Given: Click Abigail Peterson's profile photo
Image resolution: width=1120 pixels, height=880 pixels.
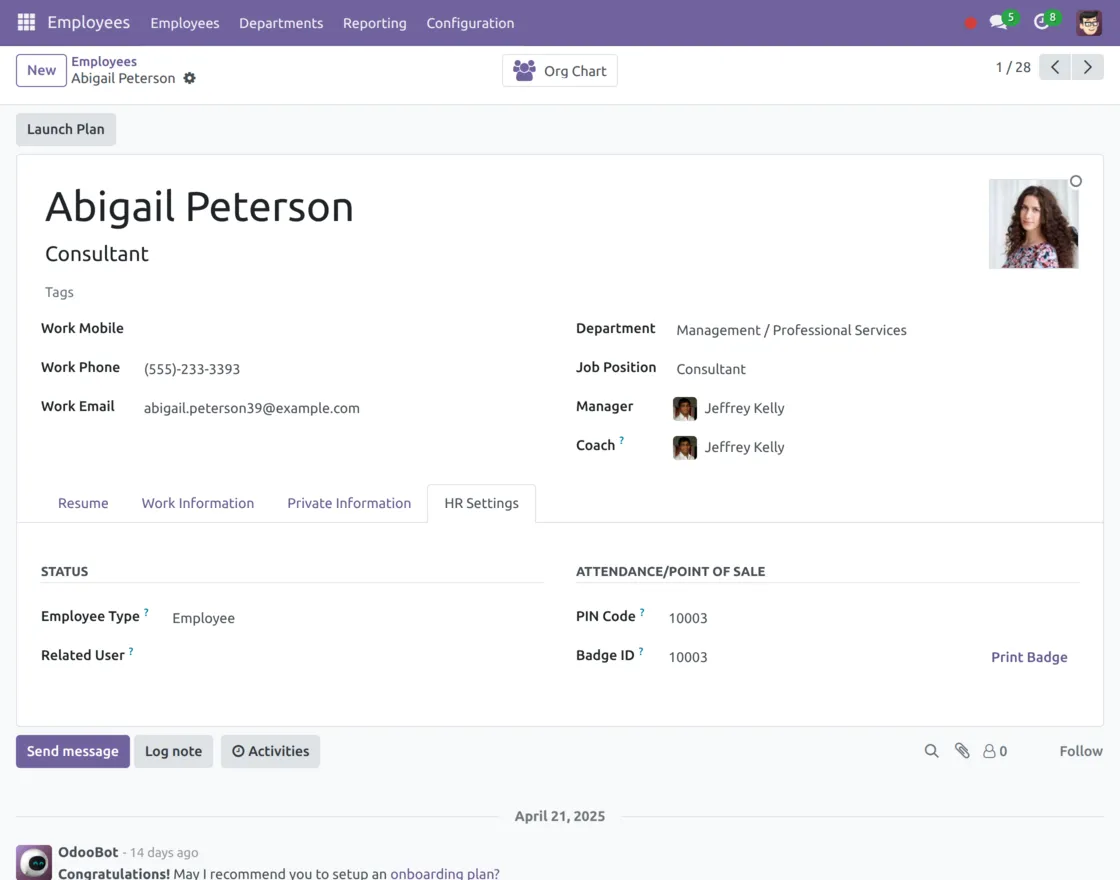Looking at the screenshot, I should click(x=1033, y=224).
